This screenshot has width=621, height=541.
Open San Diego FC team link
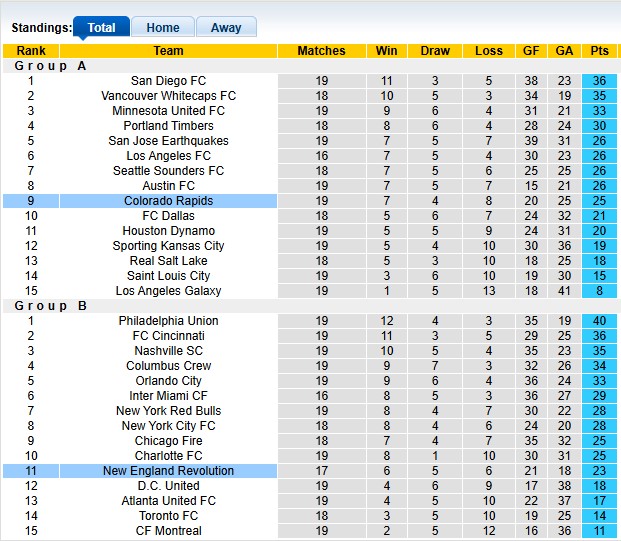tap(168, 81)
